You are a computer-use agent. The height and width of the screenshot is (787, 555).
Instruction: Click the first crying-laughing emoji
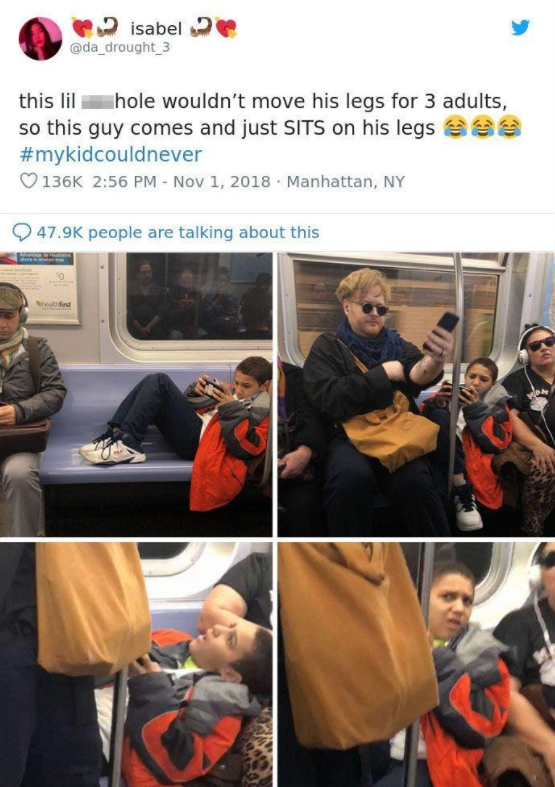pos(455,127)
